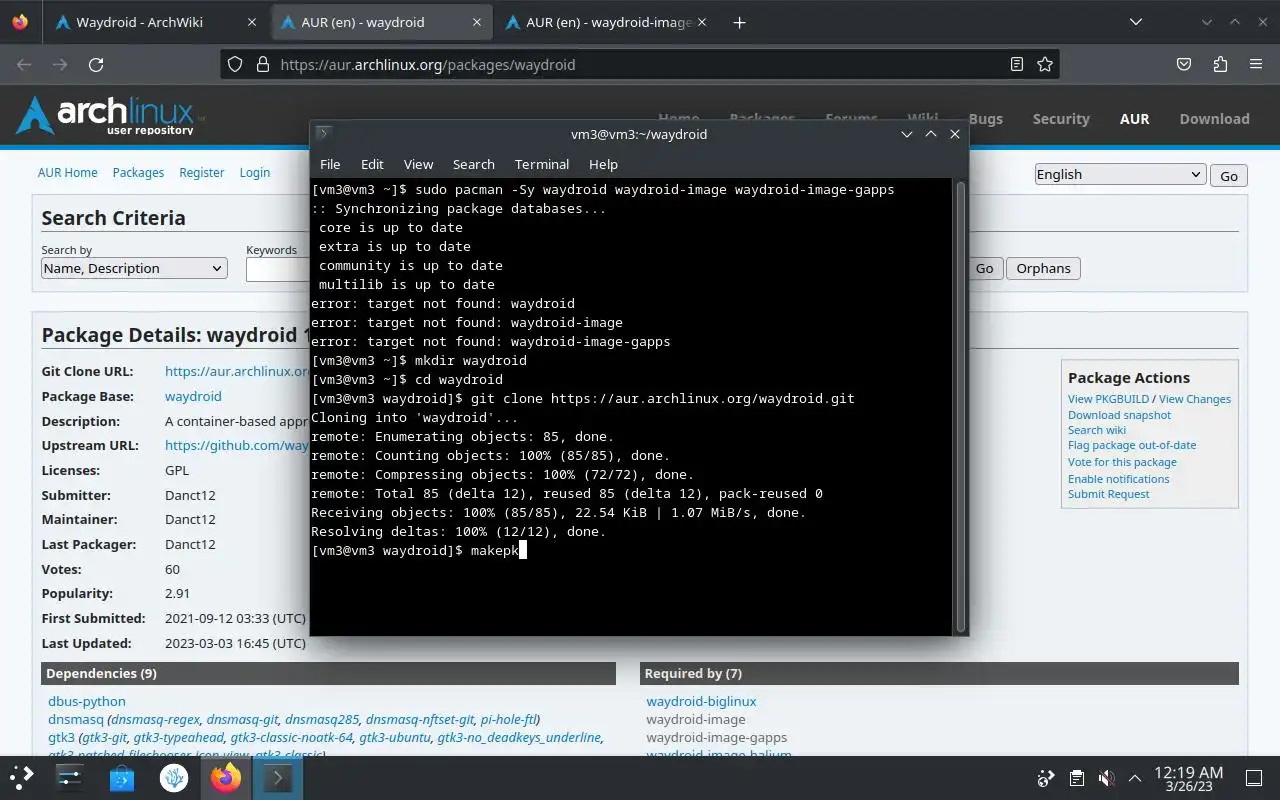
Task: Click the language Go button
Action: coord(1229,176)
